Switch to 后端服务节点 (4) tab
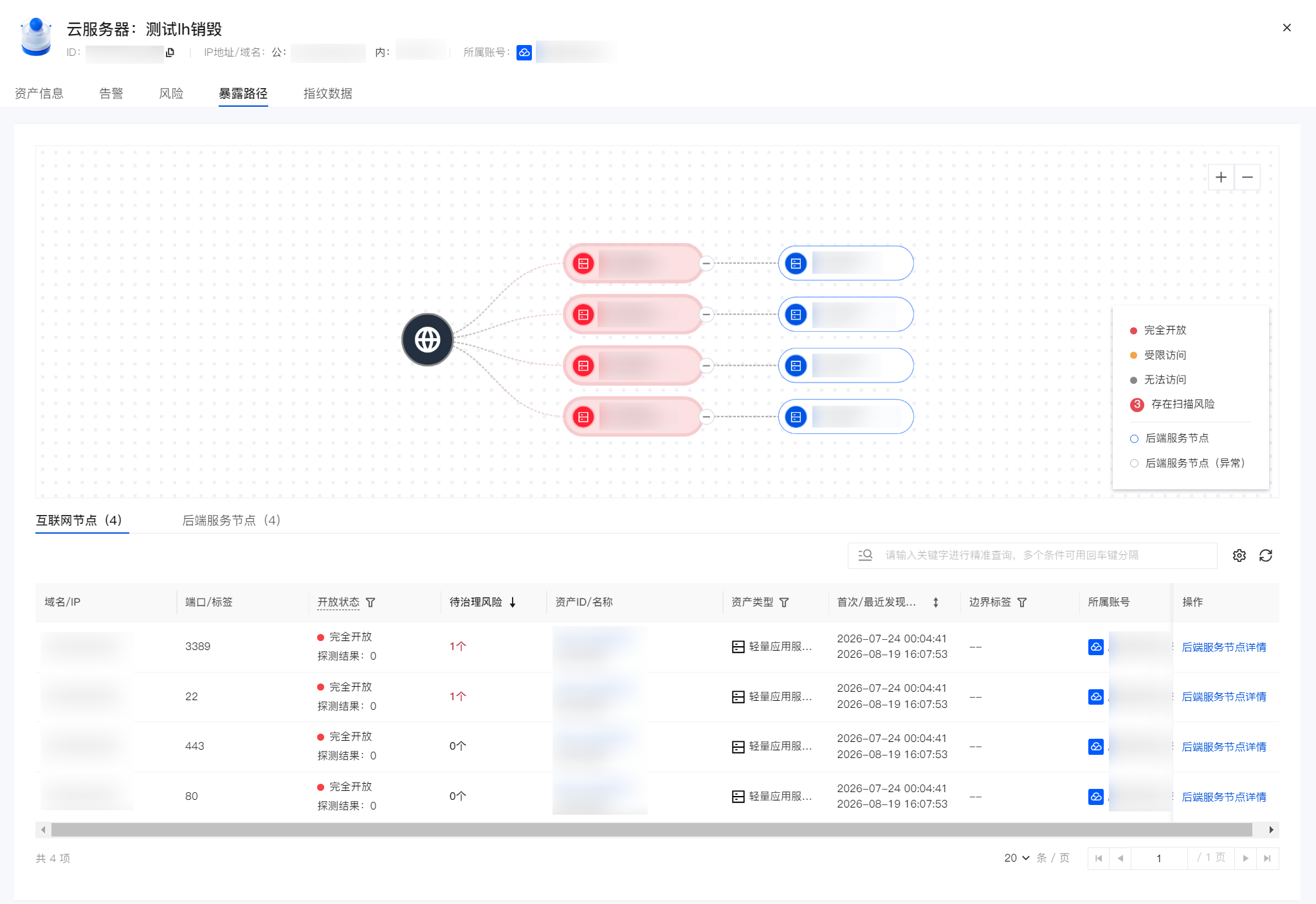This screenshot has width=1316, height=904. 232,520
